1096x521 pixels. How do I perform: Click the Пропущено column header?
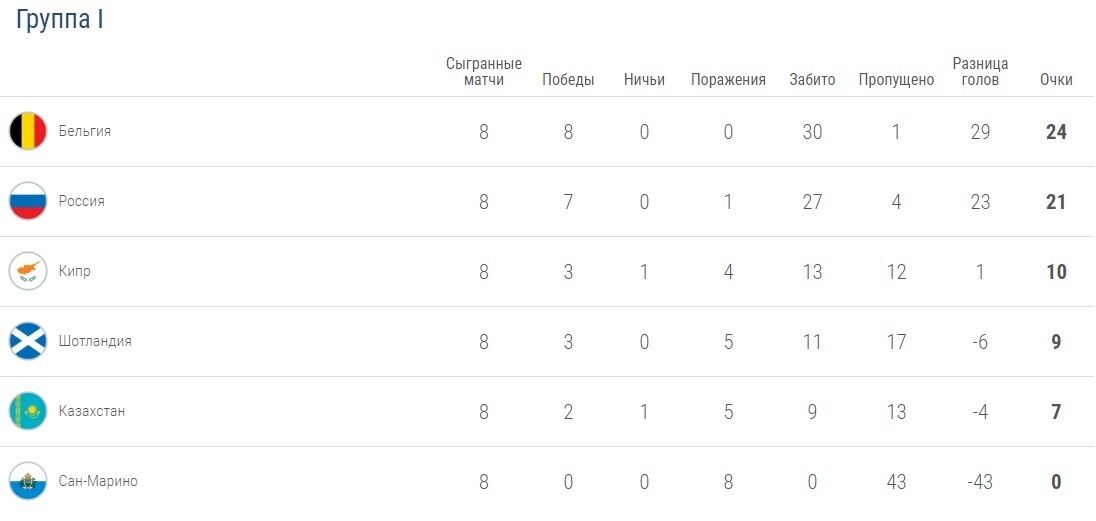click(896, 80)
